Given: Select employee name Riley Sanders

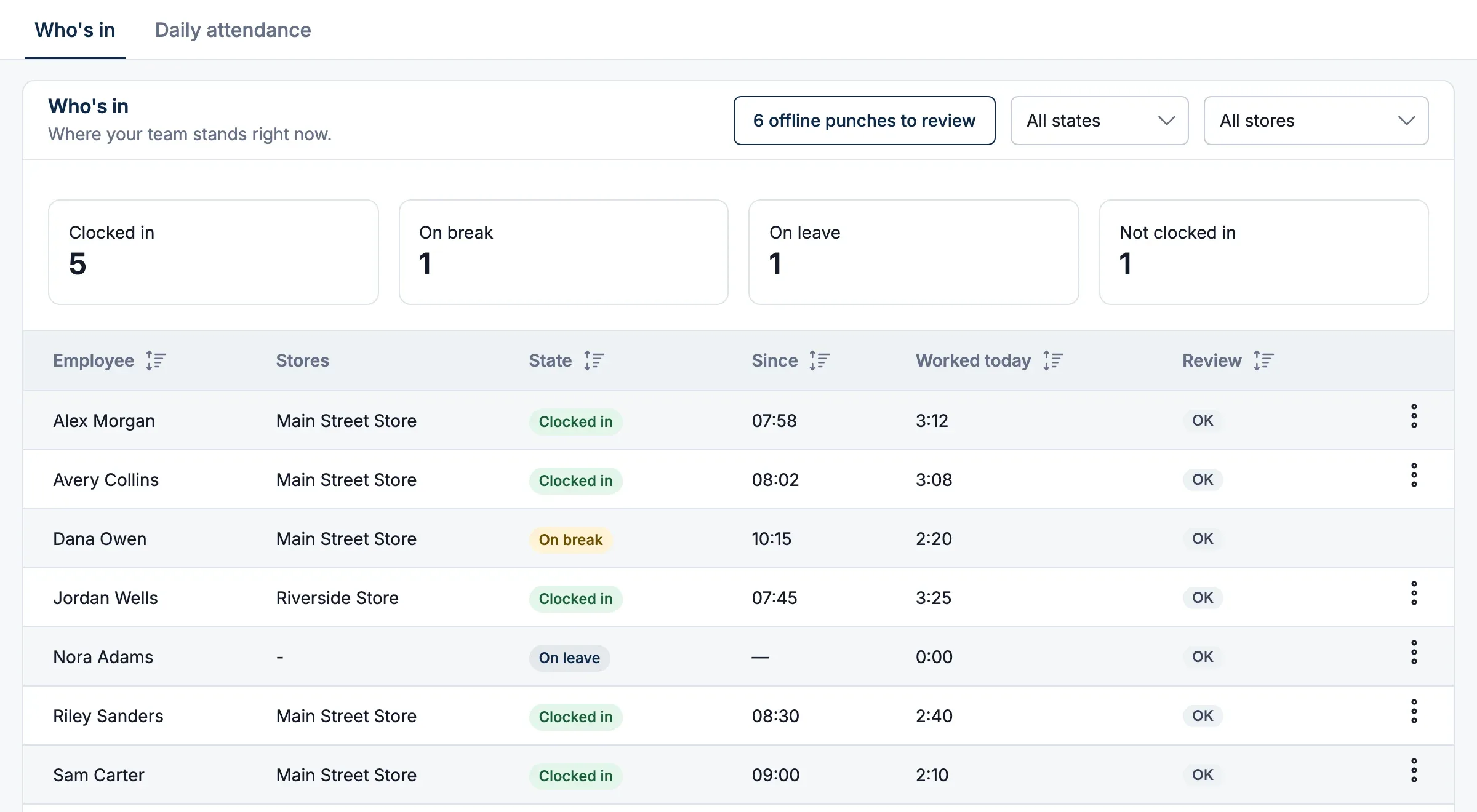Looking at the screenshot, I should pyautogui.click(x=108, y=716).
